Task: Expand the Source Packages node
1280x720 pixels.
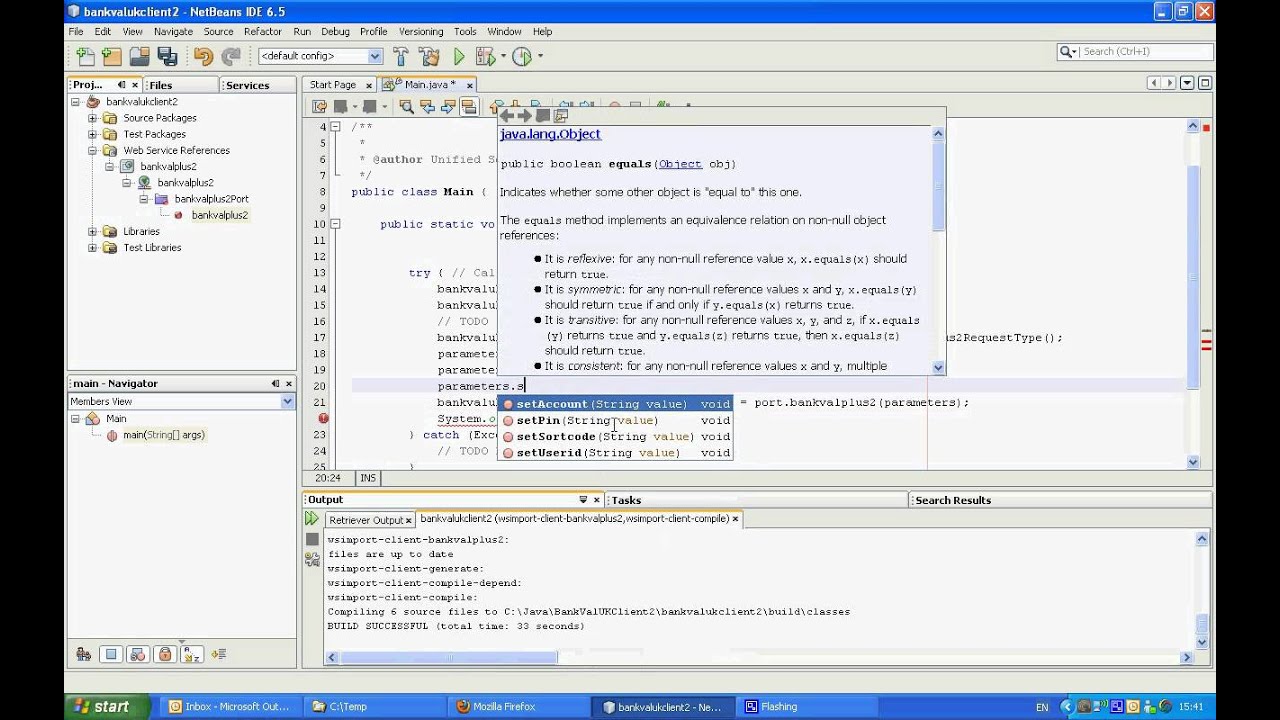Action: pyautogui.click(x=92, y=118)
